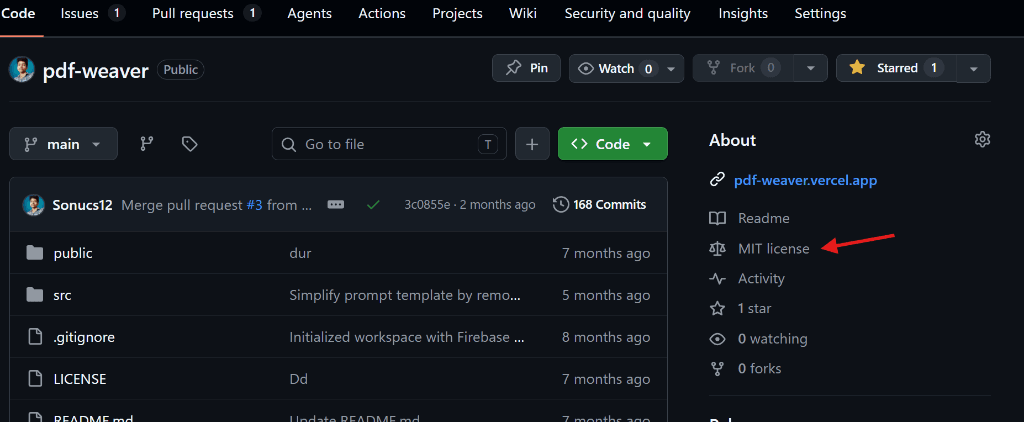Open pull request #3 link
Screen dimensions: 1024x422
tap(254, 204)
